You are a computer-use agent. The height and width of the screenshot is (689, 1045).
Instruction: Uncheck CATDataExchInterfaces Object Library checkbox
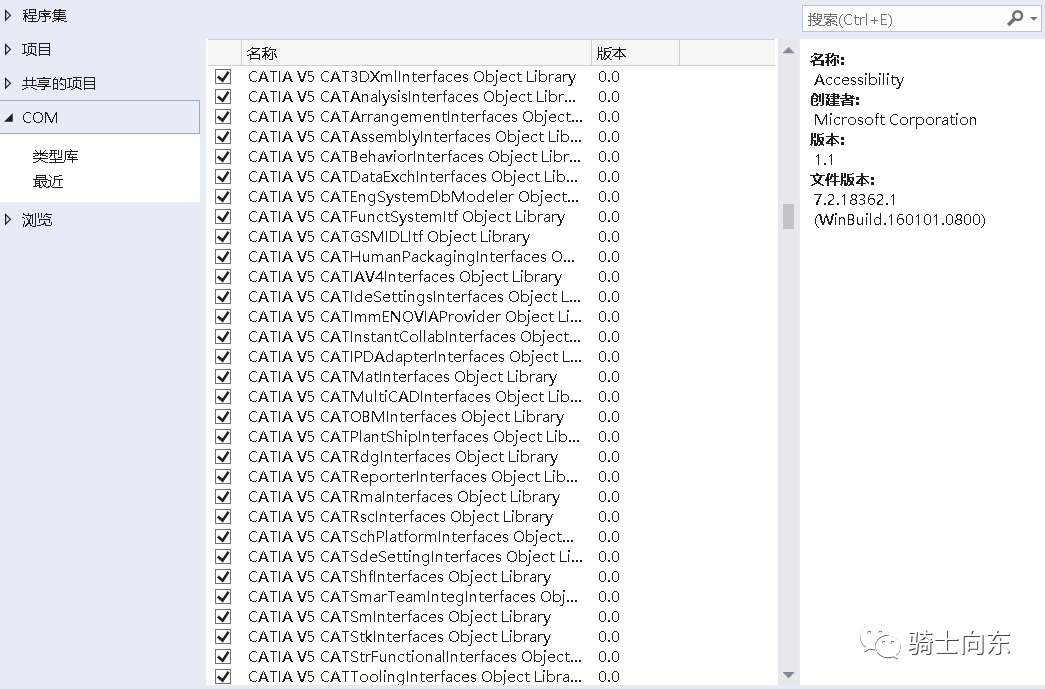tap(223, 177)
